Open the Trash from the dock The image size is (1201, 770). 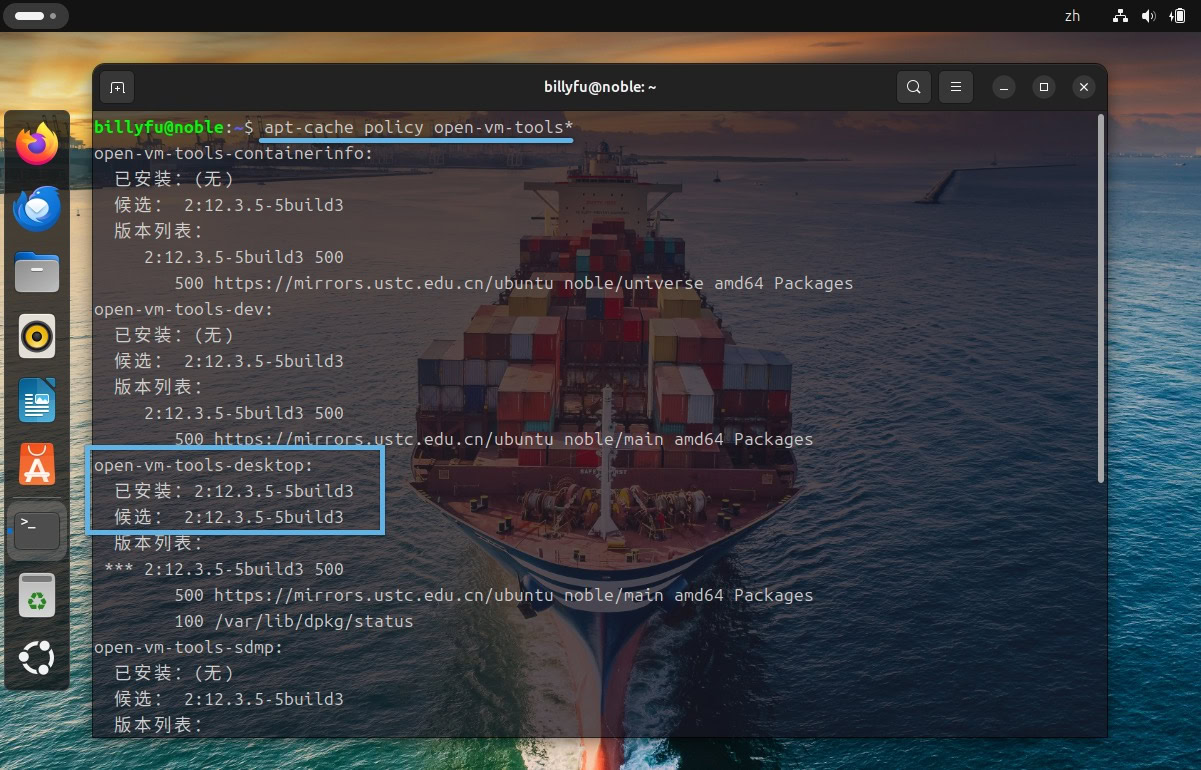(36, 594)
